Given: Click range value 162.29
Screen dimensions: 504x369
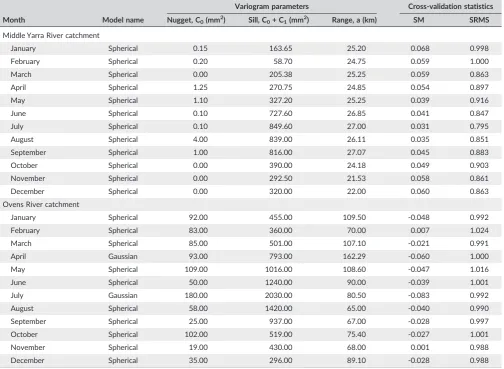Looking at the screenshot, I should [x=354, y=256].
